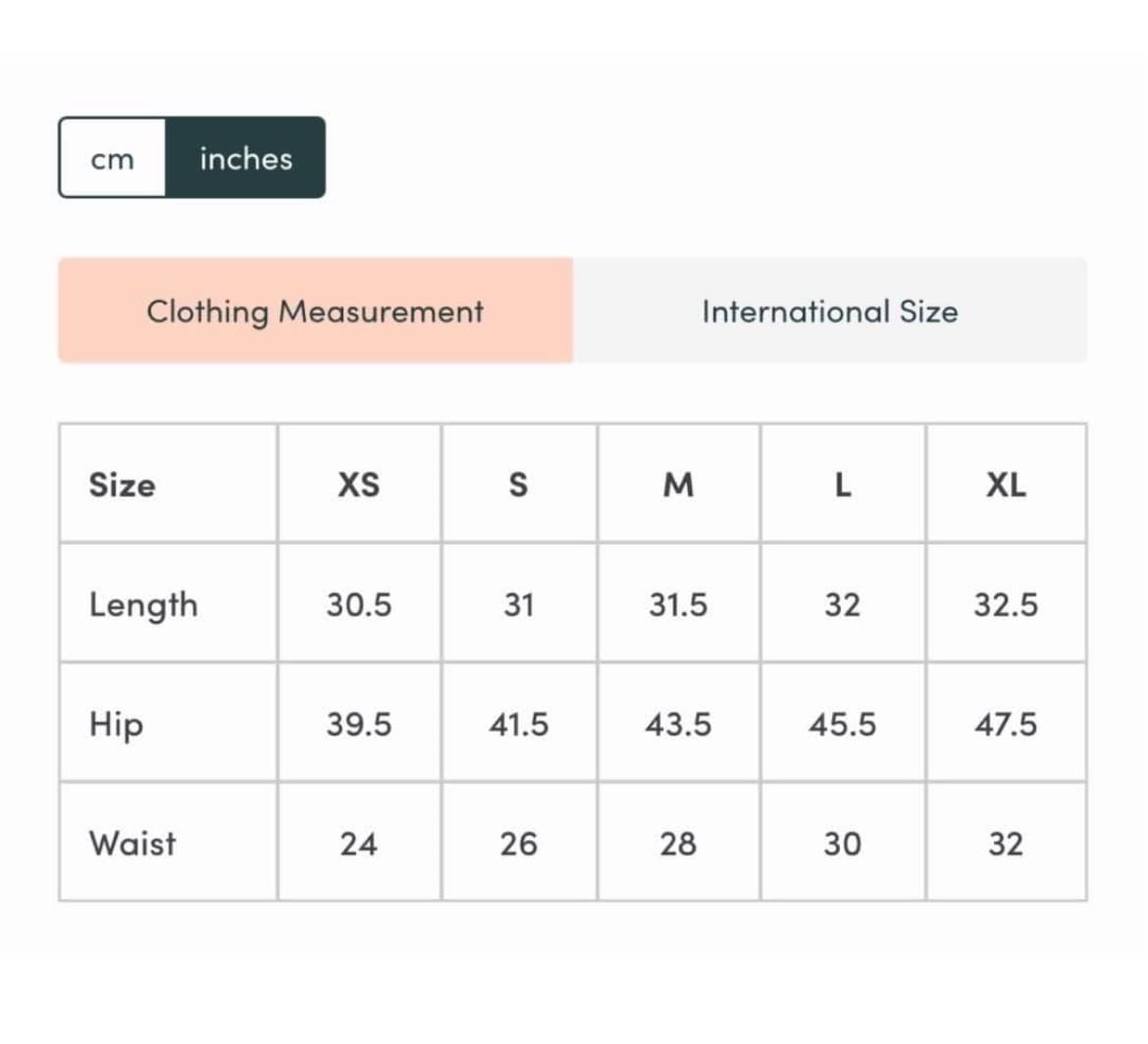
Task: Switch units to cm
Action: pyautogui.click(x=112, y=159)
